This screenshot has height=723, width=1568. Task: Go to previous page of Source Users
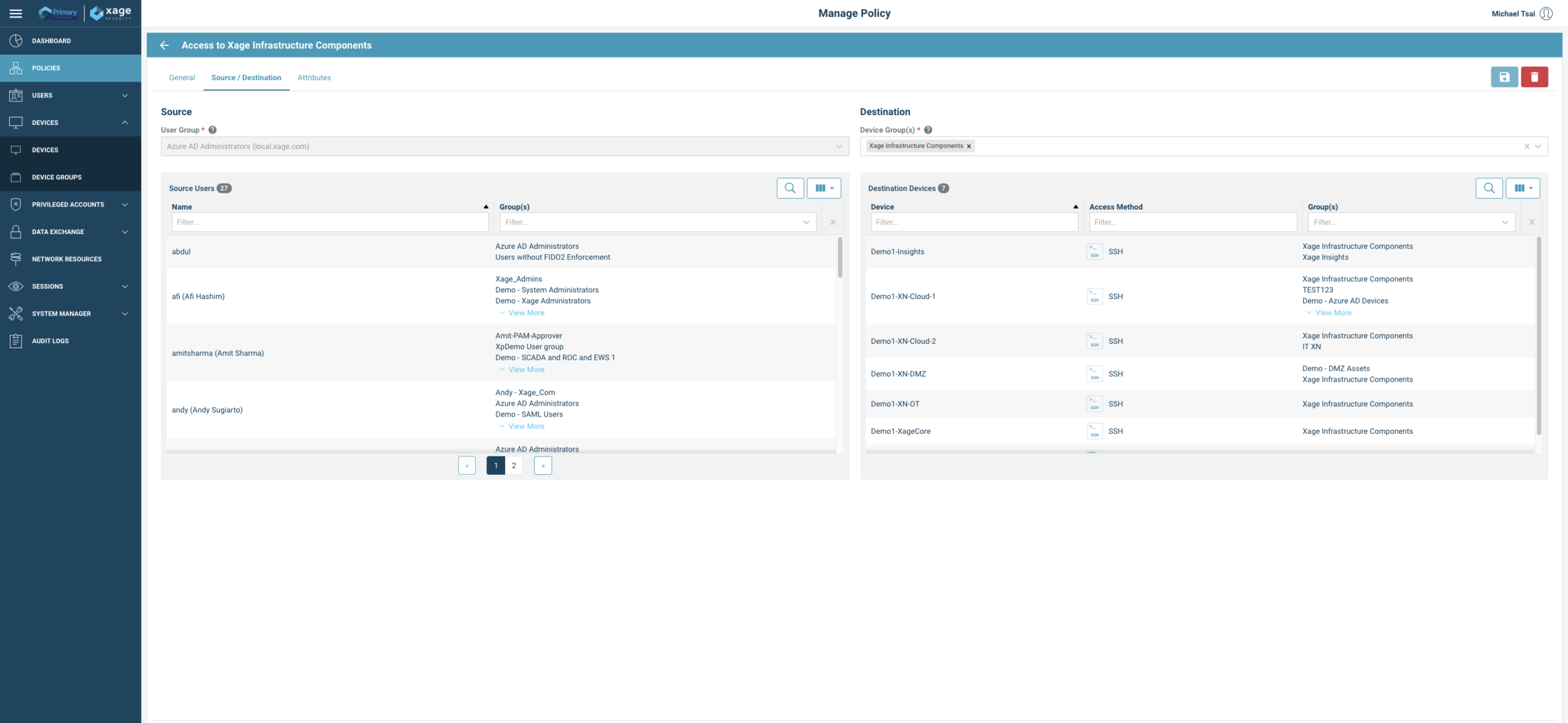tap(467, 466)
